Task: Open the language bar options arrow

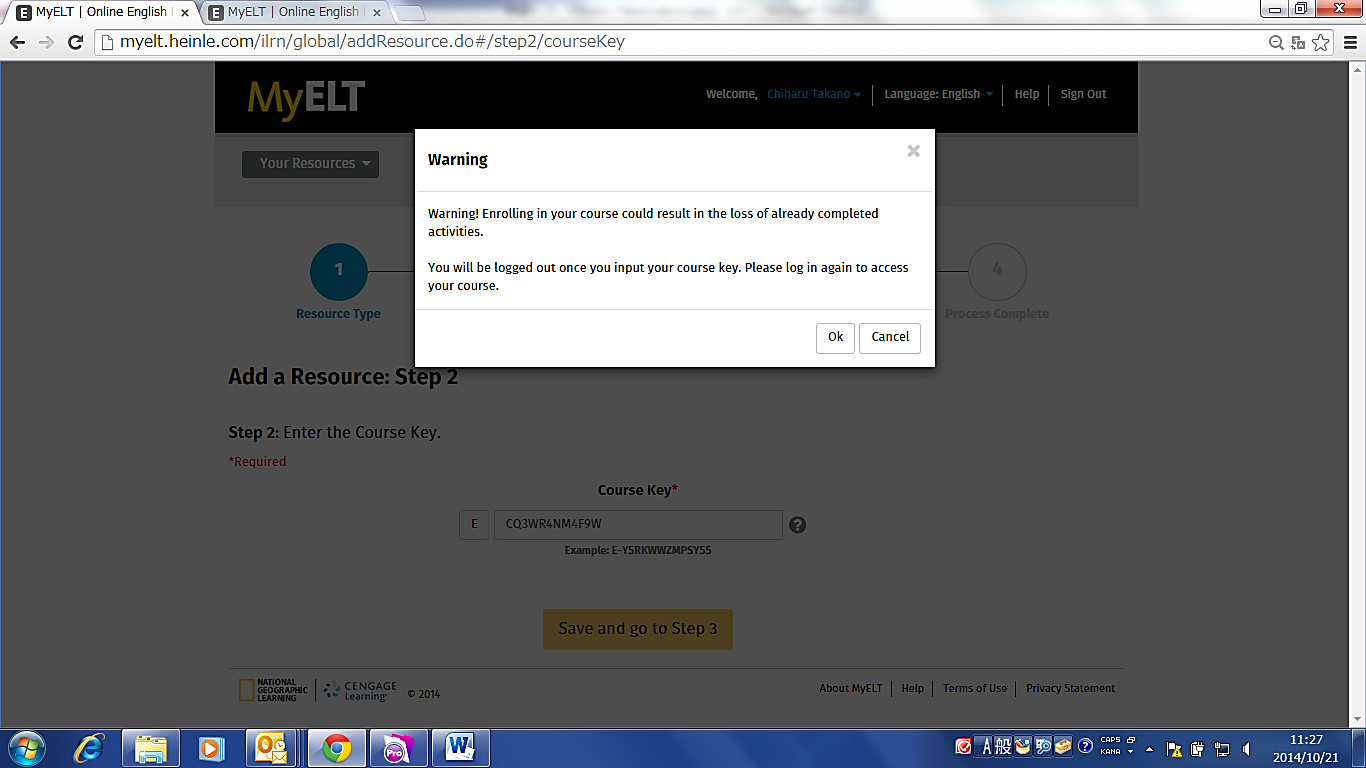Action: click(x=1130, y=752)
